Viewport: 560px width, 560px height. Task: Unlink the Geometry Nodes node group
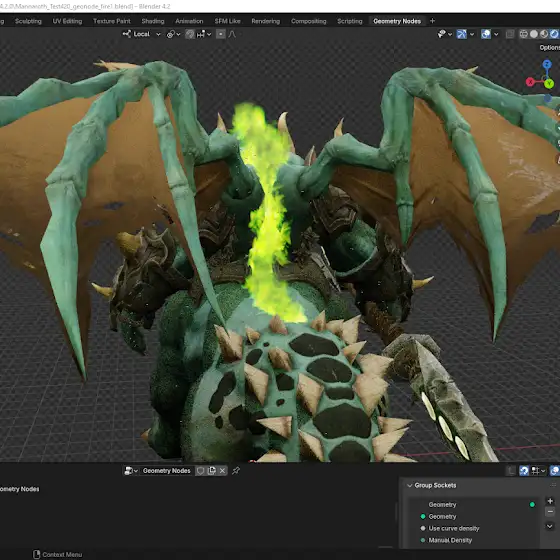(x=222, y=471)
